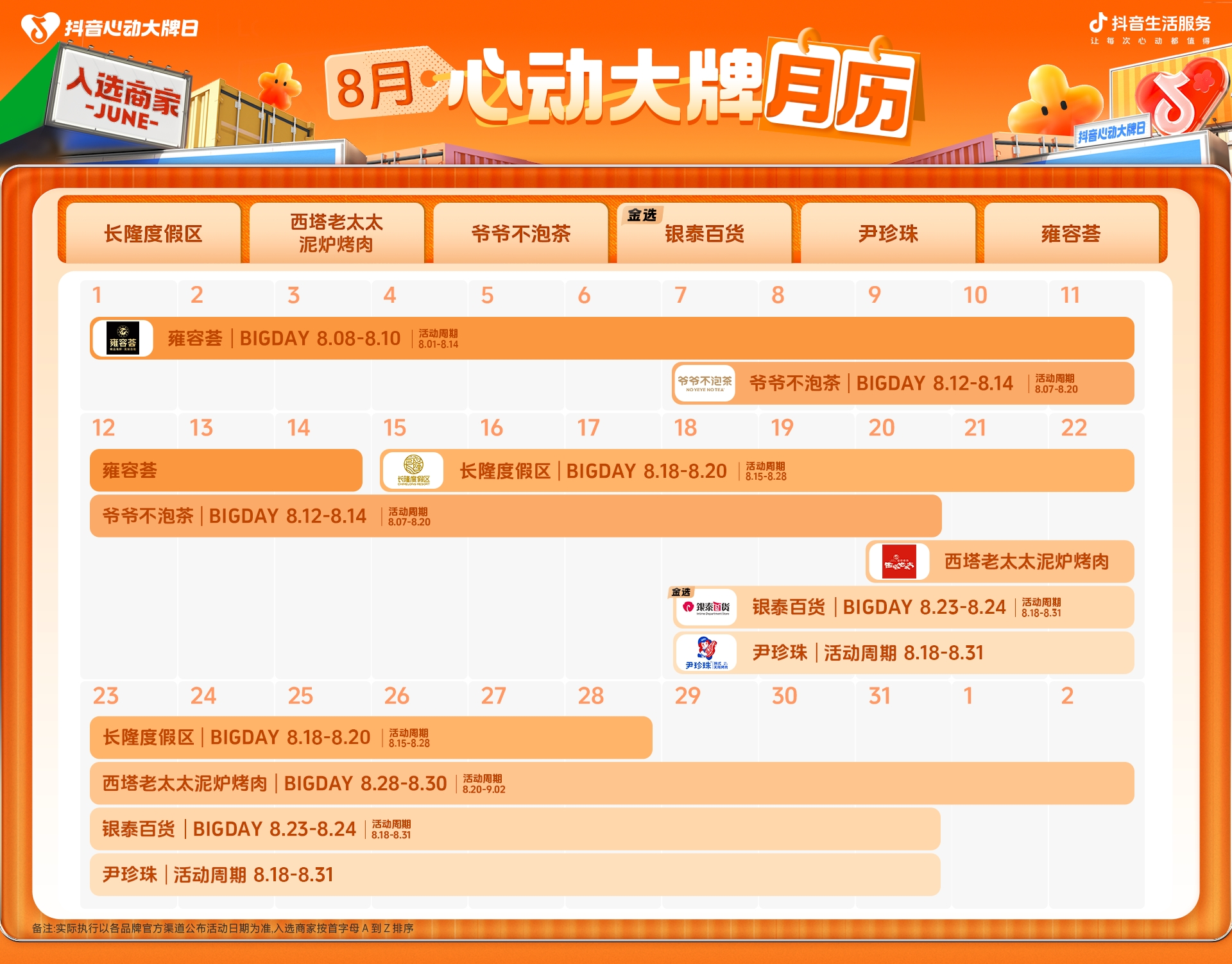Open the 爷爷不泡茶 bar in the first week
The width and height of the screenshot is (1232, 964).
pyautogui.click(x=903, y=384)
